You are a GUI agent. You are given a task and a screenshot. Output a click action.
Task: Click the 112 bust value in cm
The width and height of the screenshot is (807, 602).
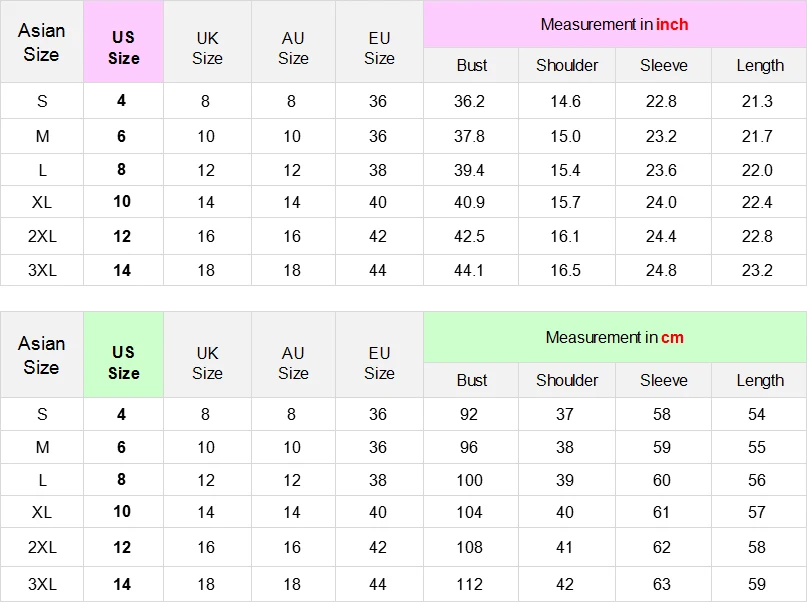click(469, 584)
